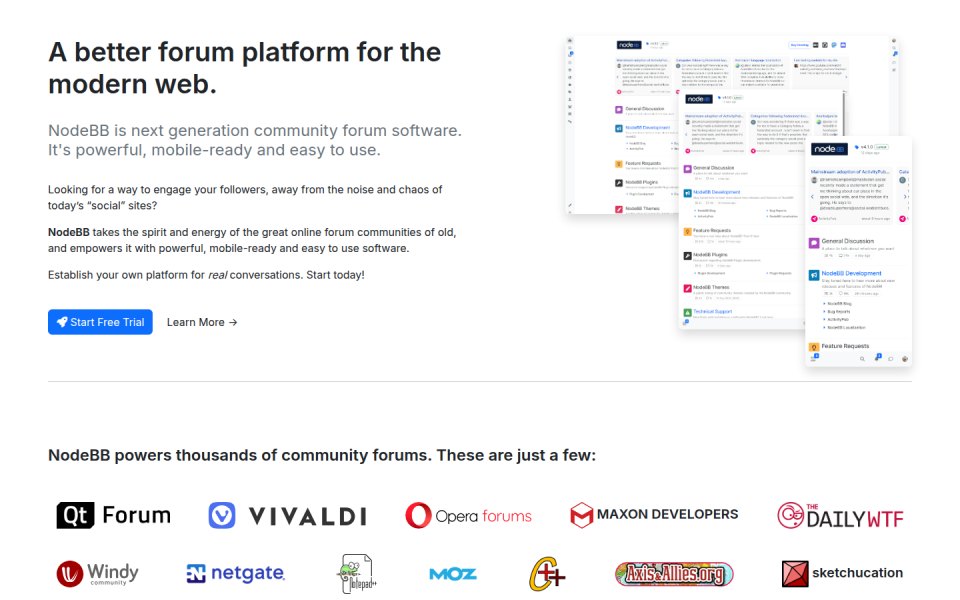The height and width of the screenshot is (600, 960).
Task: Click the heading 'A better forum platform'
Action: coord(244,68)
